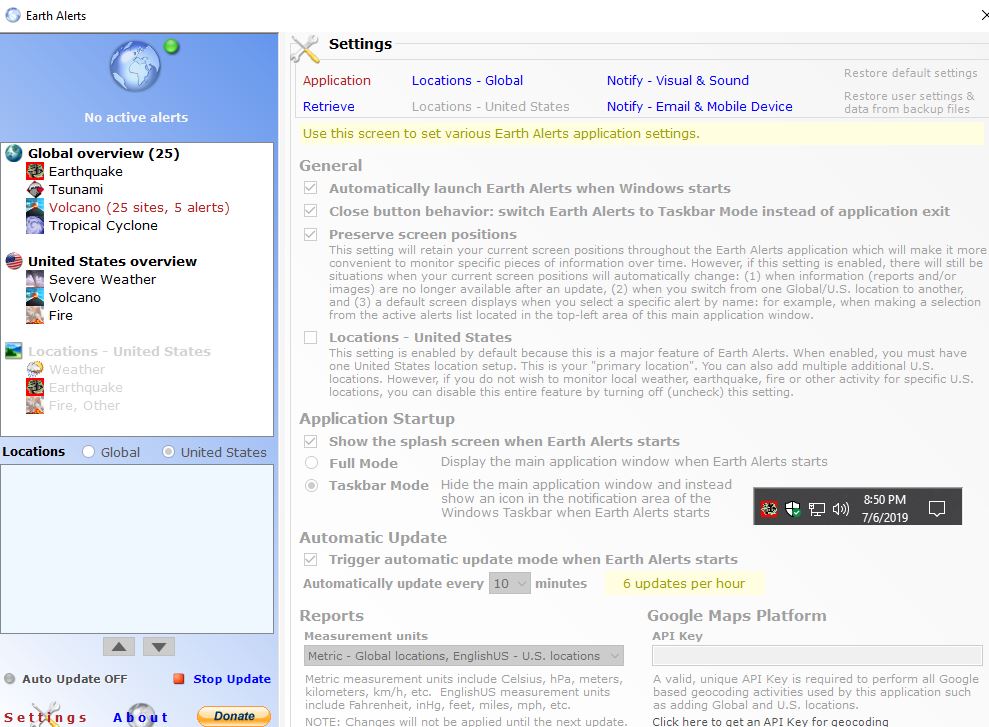Viewport: 989px width, 727px height.
Task: Click the Tsunami icon
Action: coord(35,189)
